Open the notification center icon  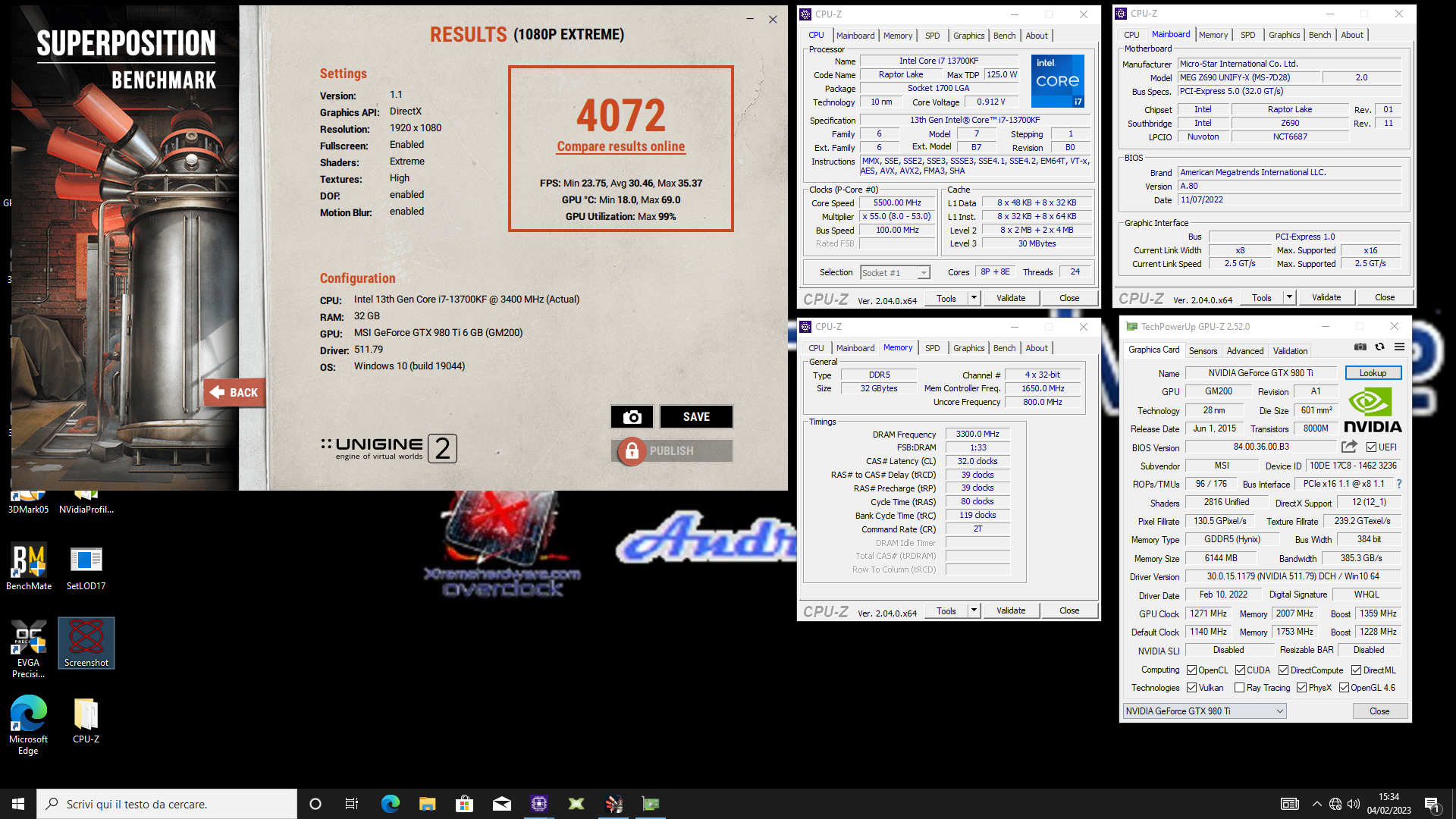point(1432,804)
